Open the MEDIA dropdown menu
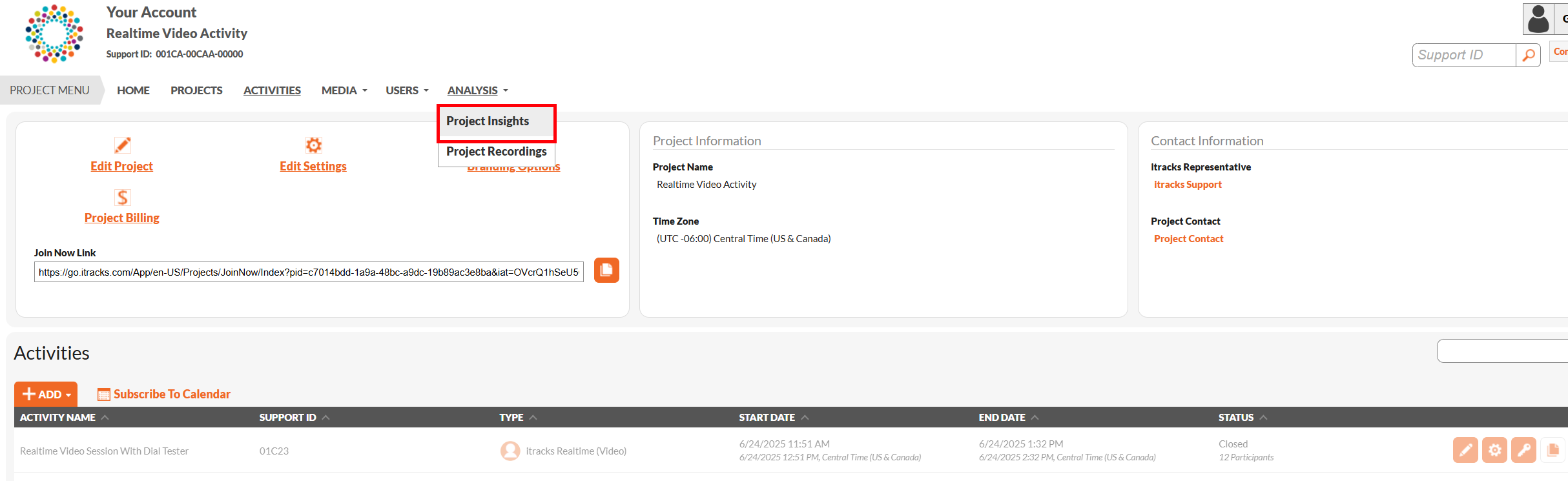1568x481 pixels. point(344,90)
